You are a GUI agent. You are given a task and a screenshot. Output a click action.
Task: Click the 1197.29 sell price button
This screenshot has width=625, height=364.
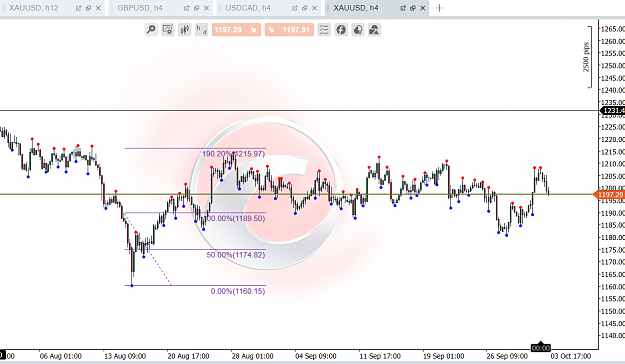(x=236, y=30)
